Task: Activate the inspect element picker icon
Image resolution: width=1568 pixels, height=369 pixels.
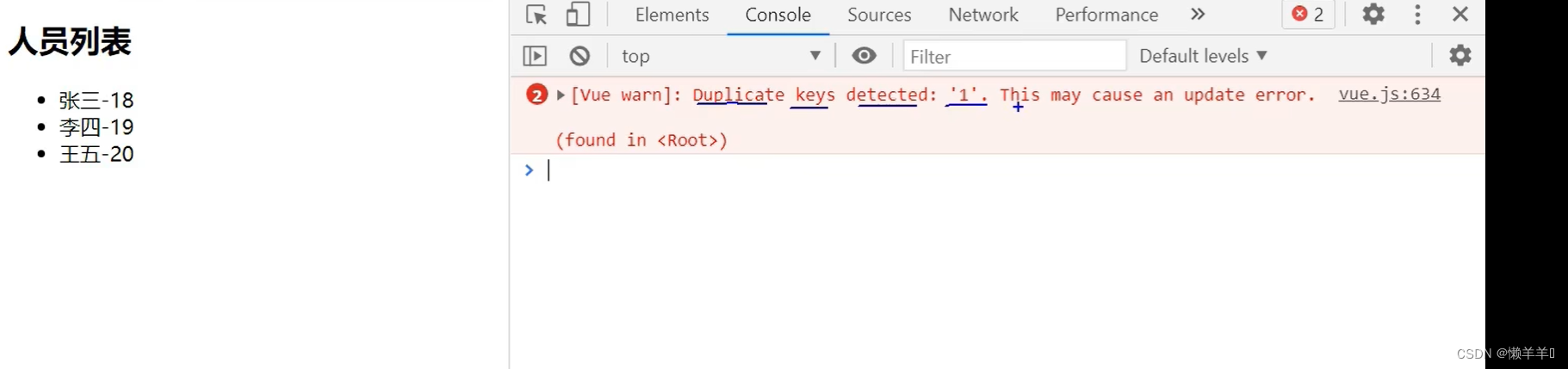Action: click(x=536, y=15)
